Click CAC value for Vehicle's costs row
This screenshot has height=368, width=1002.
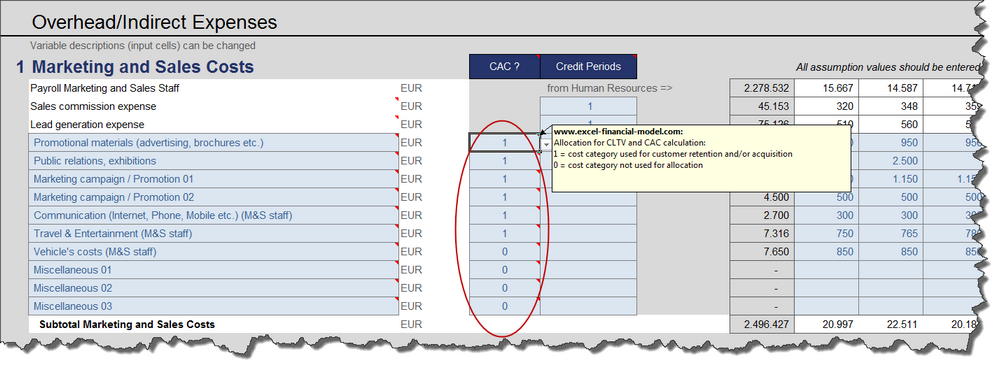click(x=505, y=252)
